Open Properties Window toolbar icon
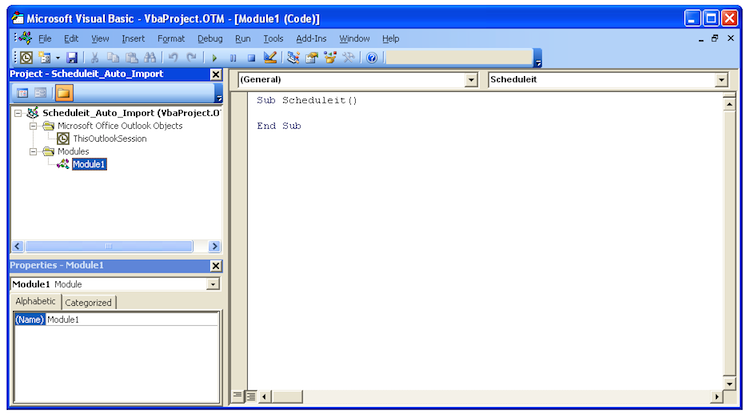 [311, 58]
